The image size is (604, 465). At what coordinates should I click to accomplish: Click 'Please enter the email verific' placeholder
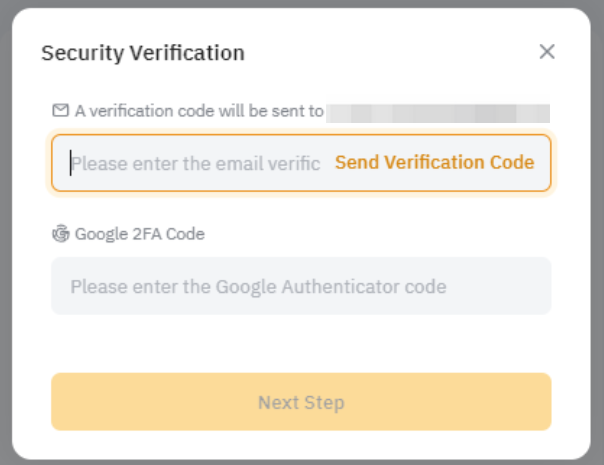195,163
